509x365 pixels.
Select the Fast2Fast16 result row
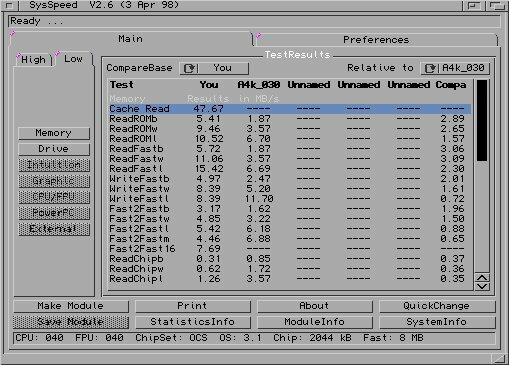tap(290, 249)
